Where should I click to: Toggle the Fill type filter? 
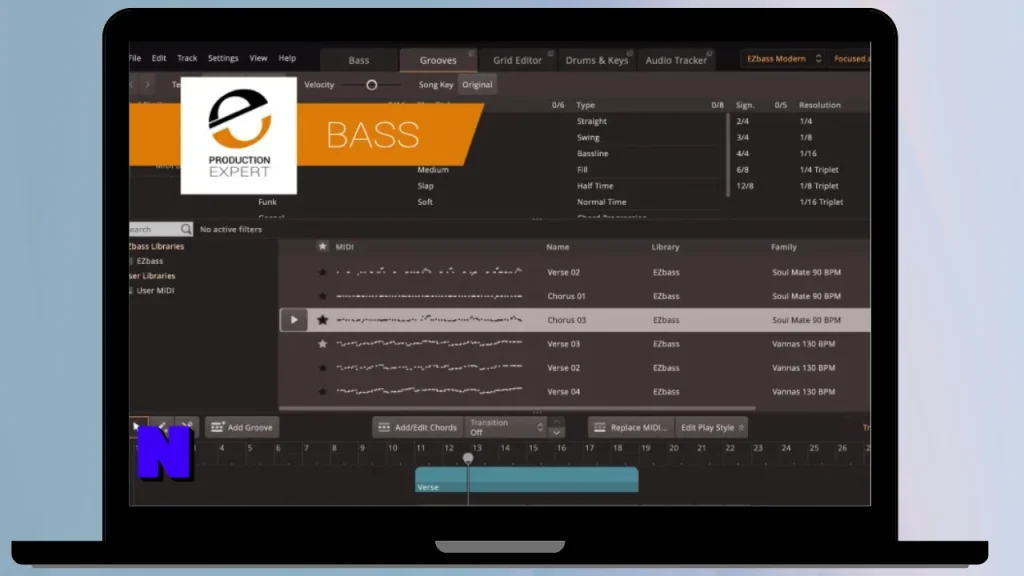pos(582,169)
